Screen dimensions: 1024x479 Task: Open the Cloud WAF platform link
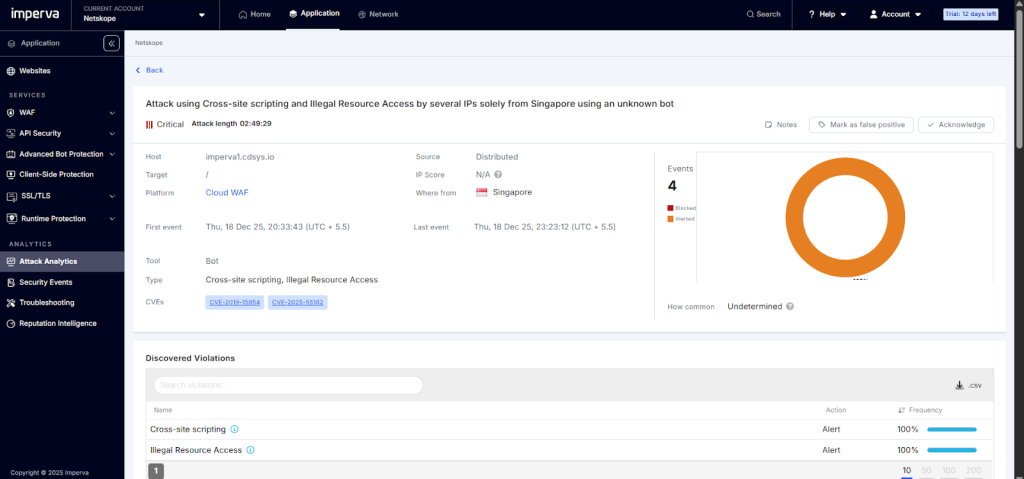[x=227, y=193]
